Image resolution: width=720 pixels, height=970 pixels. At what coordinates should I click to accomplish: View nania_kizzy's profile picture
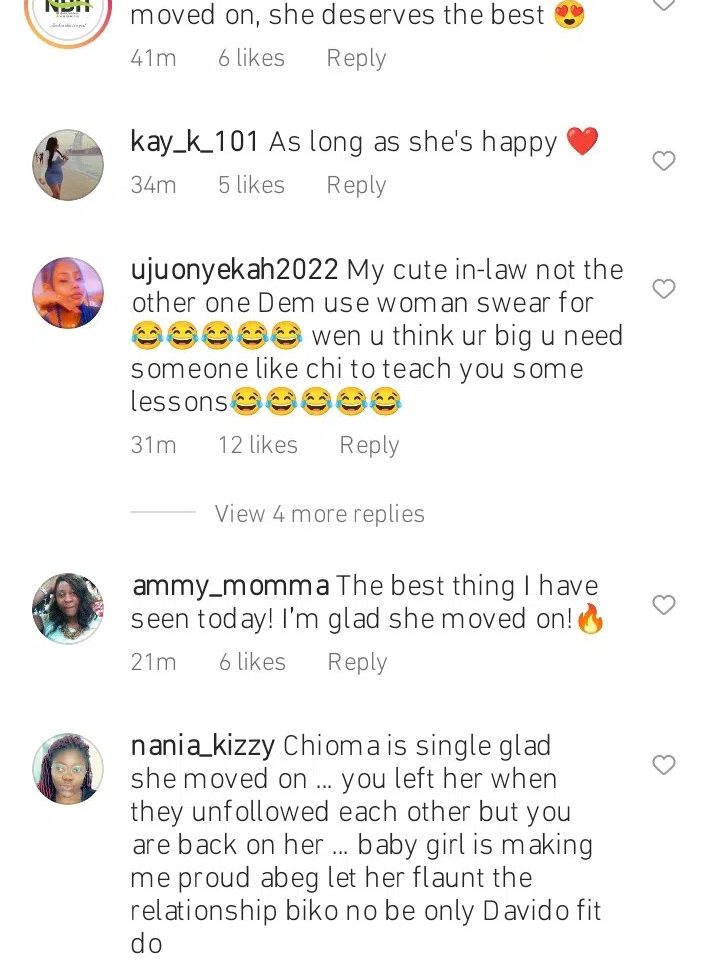(68, 768)
